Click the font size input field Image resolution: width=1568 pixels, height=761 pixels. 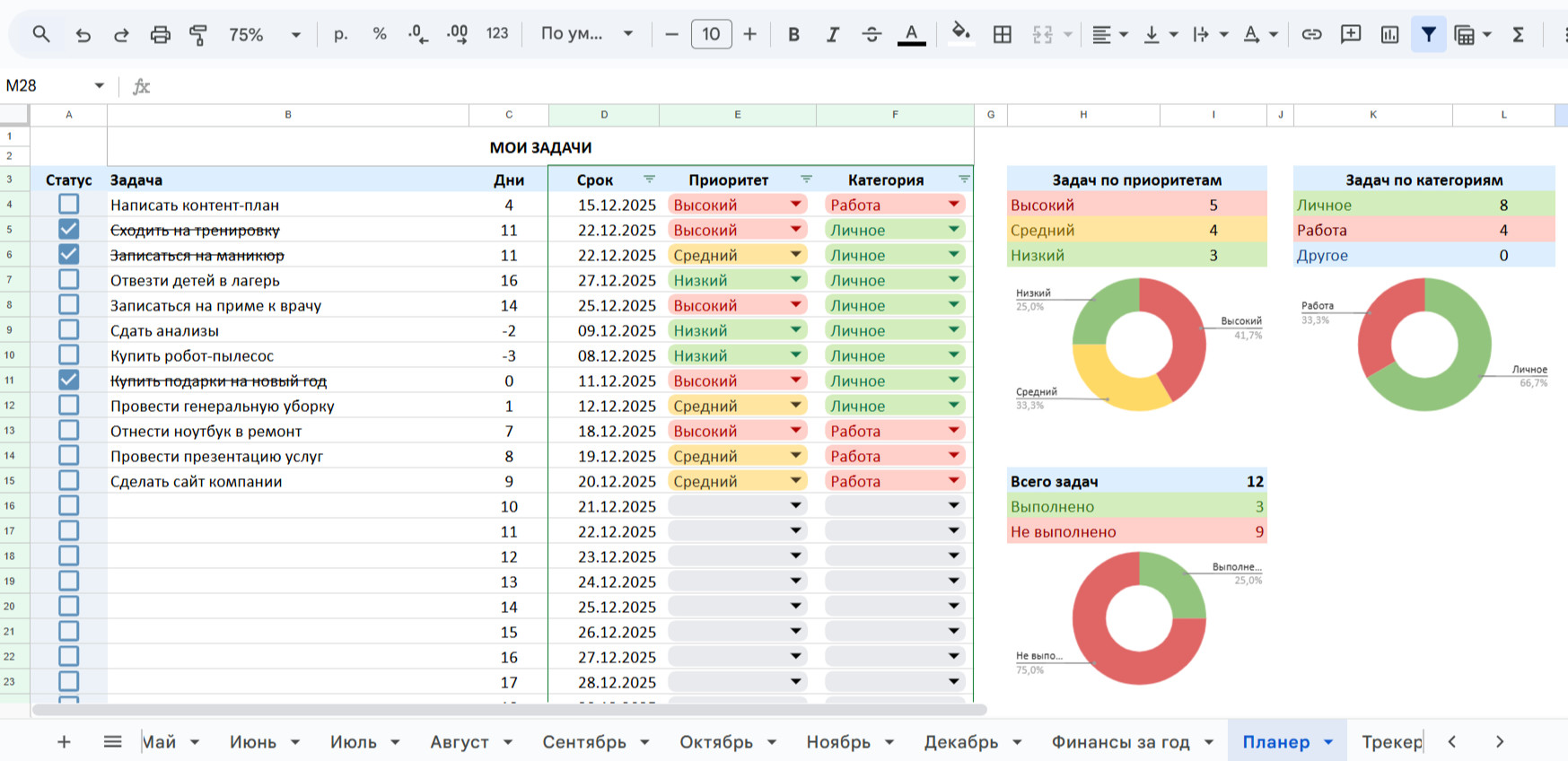click(711, 35)
